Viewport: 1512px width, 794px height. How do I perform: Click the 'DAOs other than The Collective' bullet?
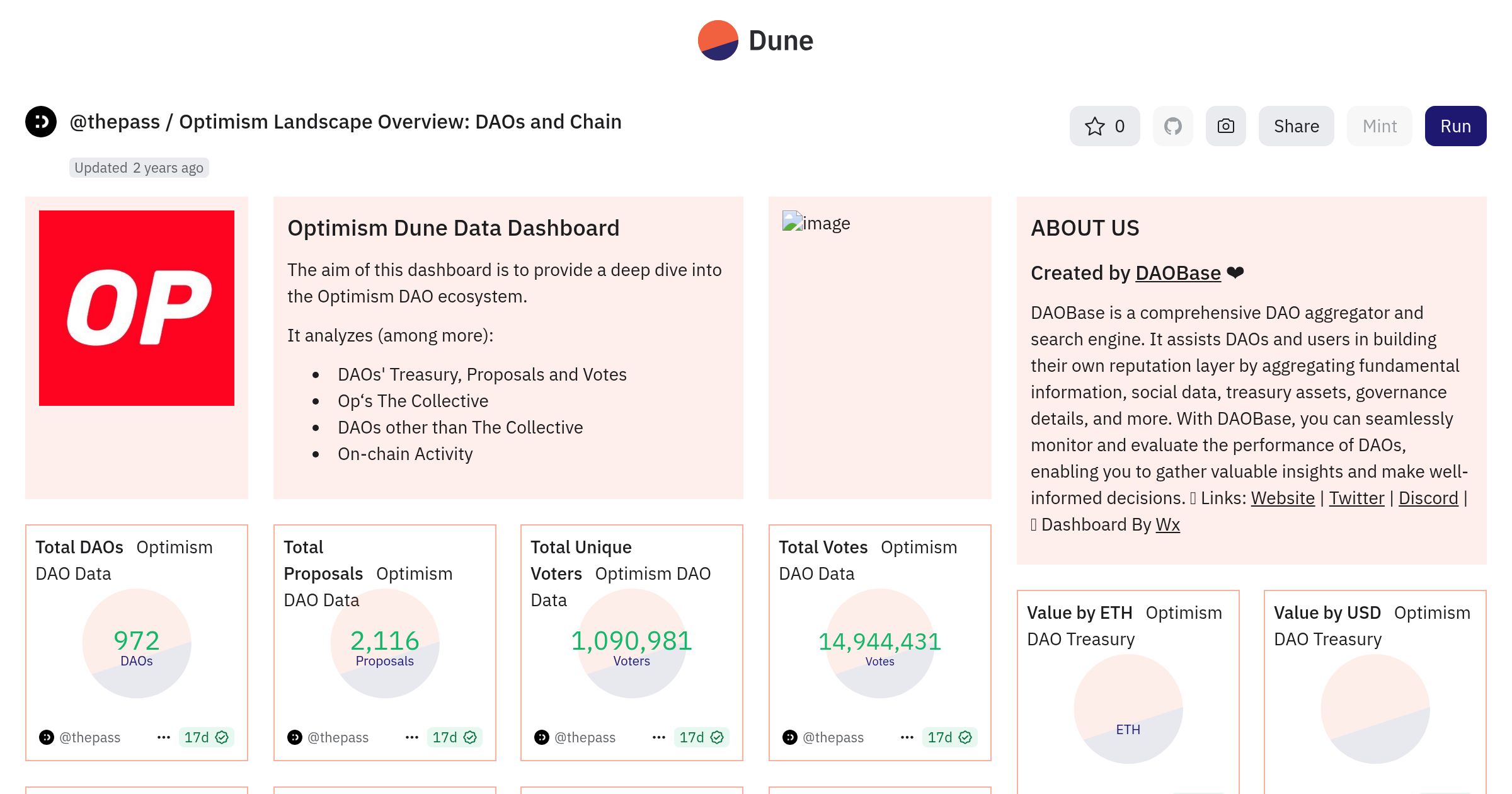(460, 427)
